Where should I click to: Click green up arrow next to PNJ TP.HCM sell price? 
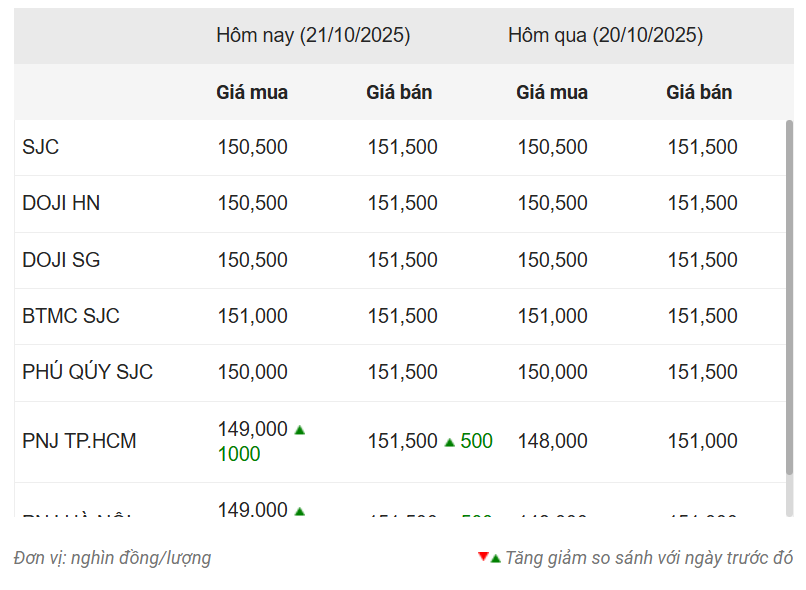[450, 442]
